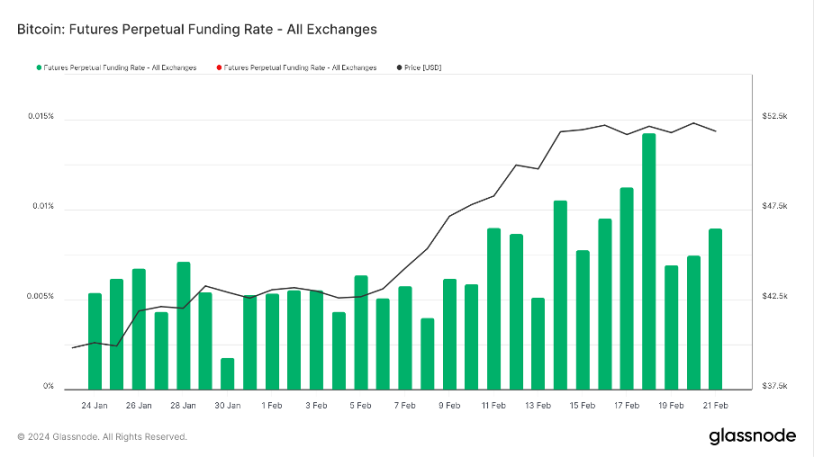Select the funding rate bar above 15 Feb
This screenshot has height=457, width=814.
(582, 320)
